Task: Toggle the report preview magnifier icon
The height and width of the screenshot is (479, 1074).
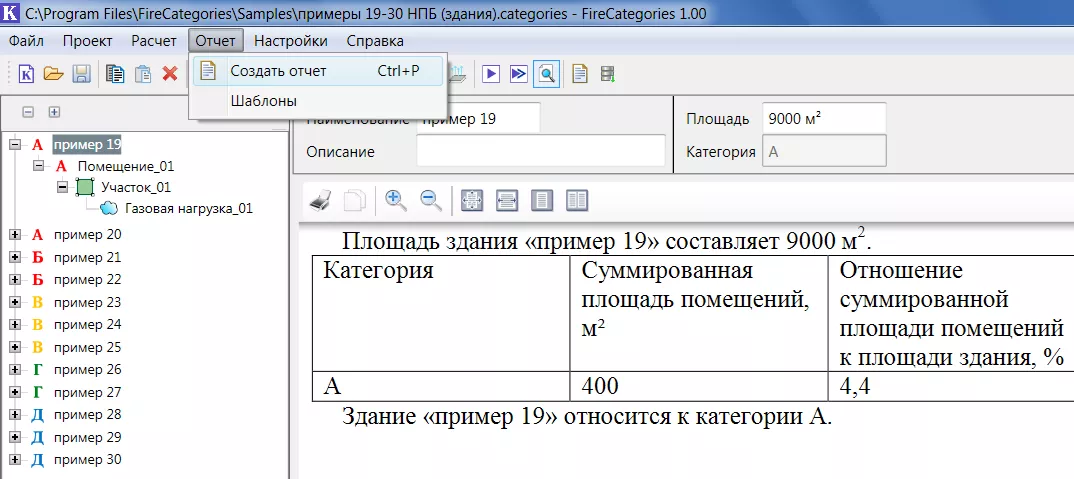Action: [546, 74]
